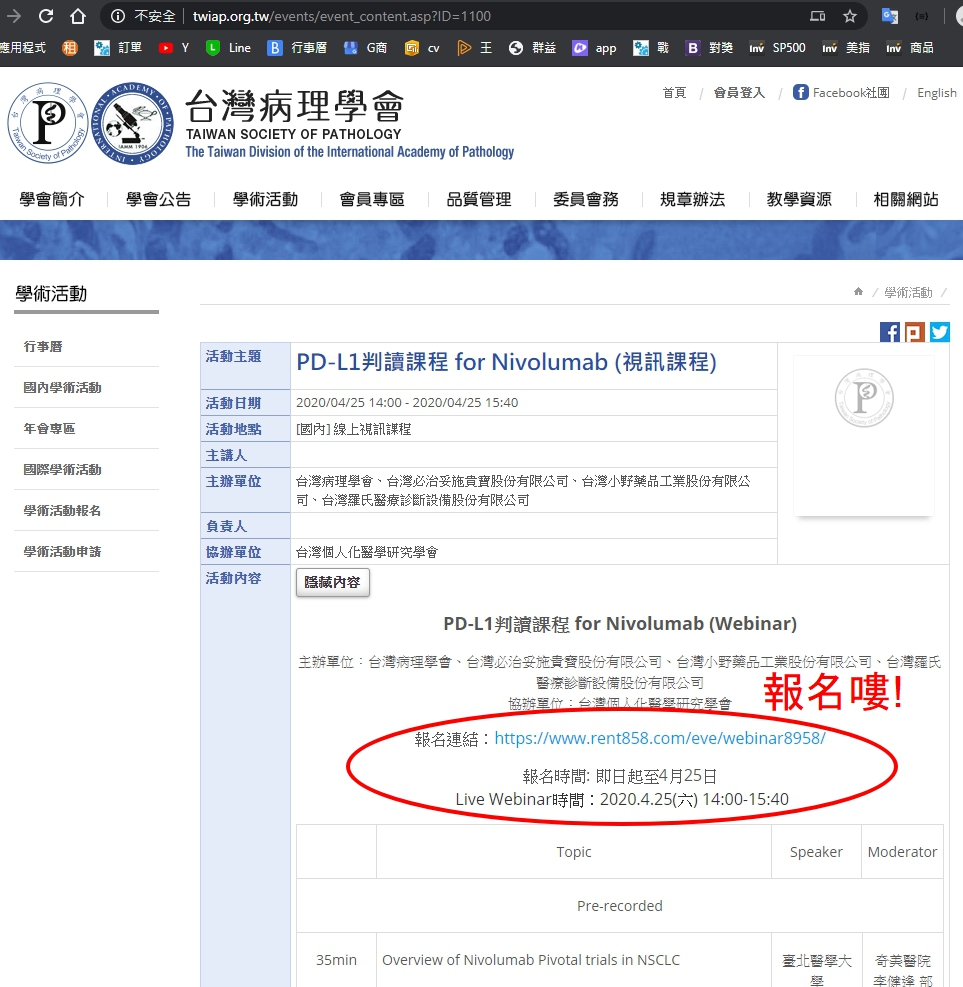
Task: Open the 訂單 bookmark
Action: pos(118,48)
